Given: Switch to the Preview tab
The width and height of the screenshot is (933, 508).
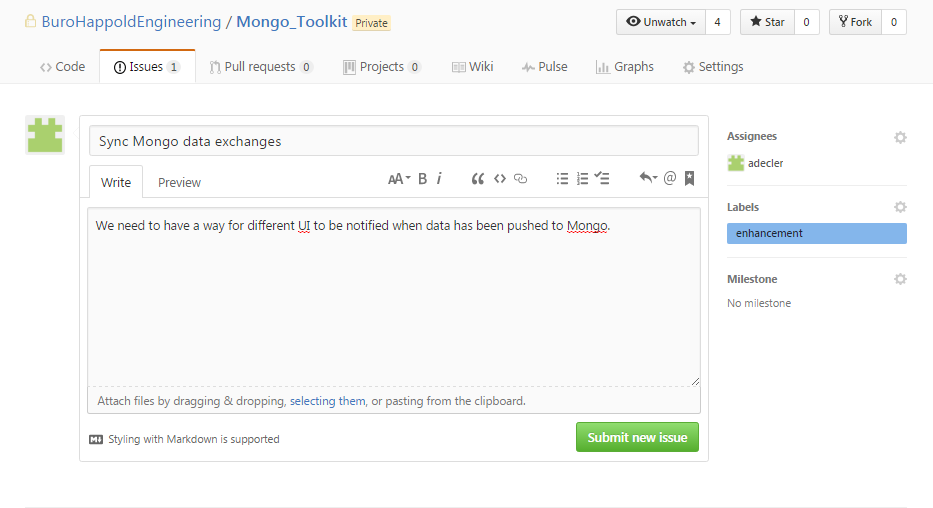Looking at the screenshot, I should click(x=179, y=182).
